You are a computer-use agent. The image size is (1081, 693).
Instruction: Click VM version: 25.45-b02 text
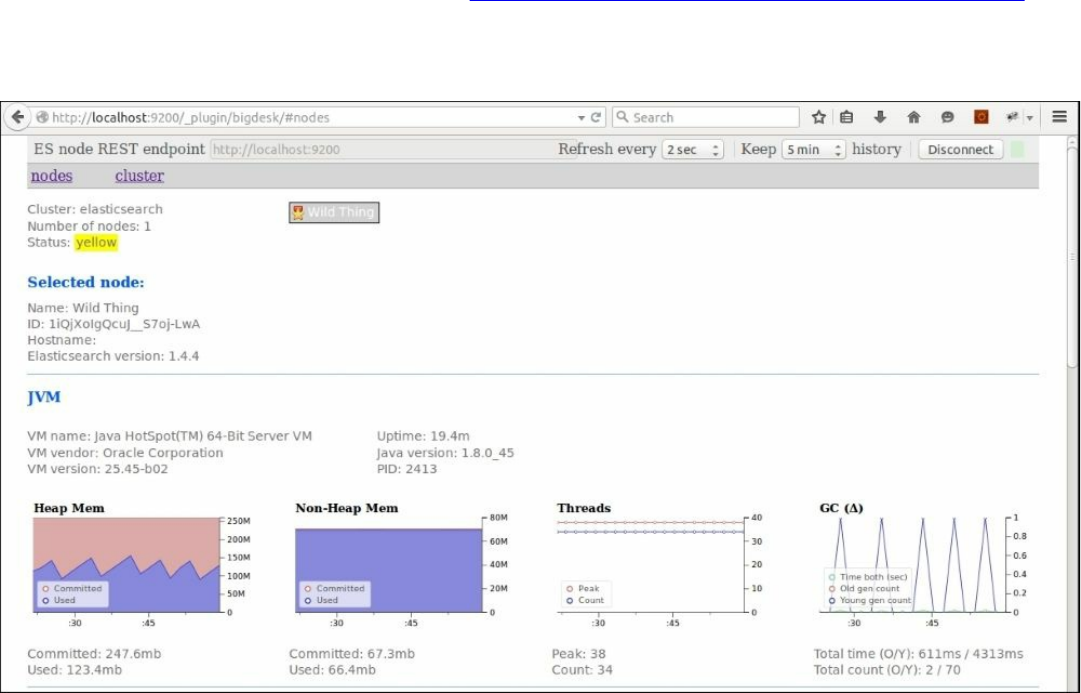98,469
